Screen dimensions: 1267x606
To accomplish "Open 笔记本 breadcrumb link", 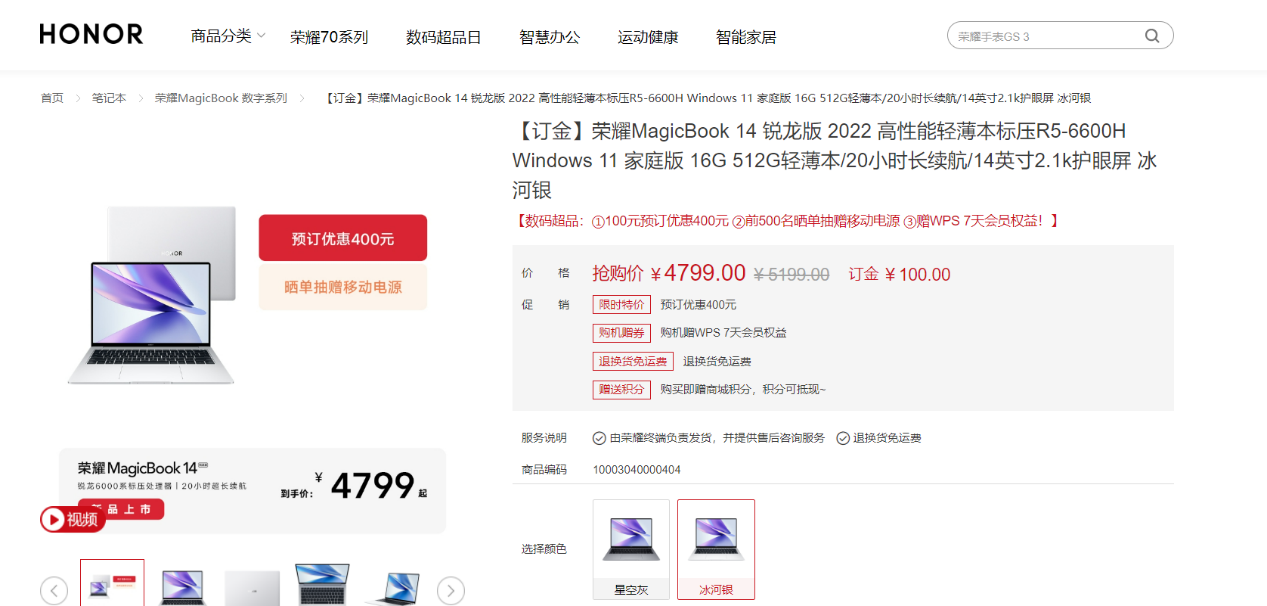I will [x=109, y=98].
